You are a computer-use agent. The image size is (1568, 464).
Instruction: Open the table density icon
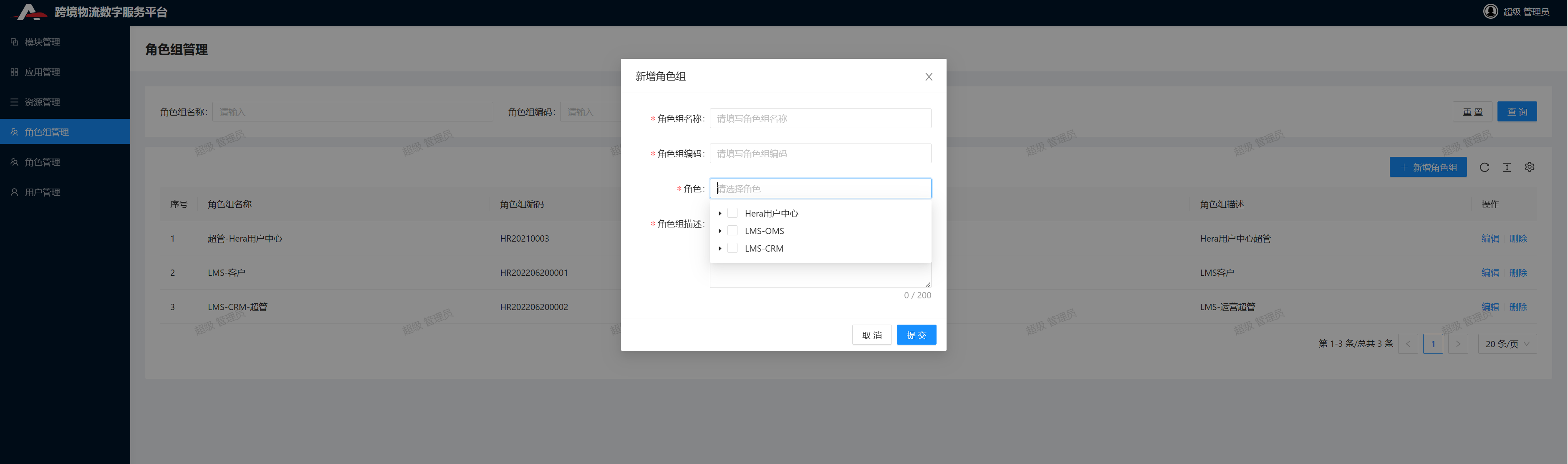coord(1507,167)
